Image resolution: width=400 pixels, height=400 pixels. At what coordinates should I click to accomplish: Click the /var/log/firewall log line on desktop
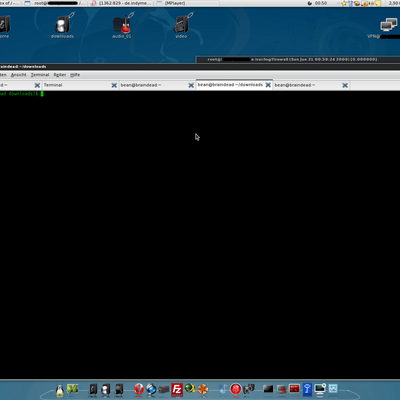pyautogui.click(x=292, y=59)
